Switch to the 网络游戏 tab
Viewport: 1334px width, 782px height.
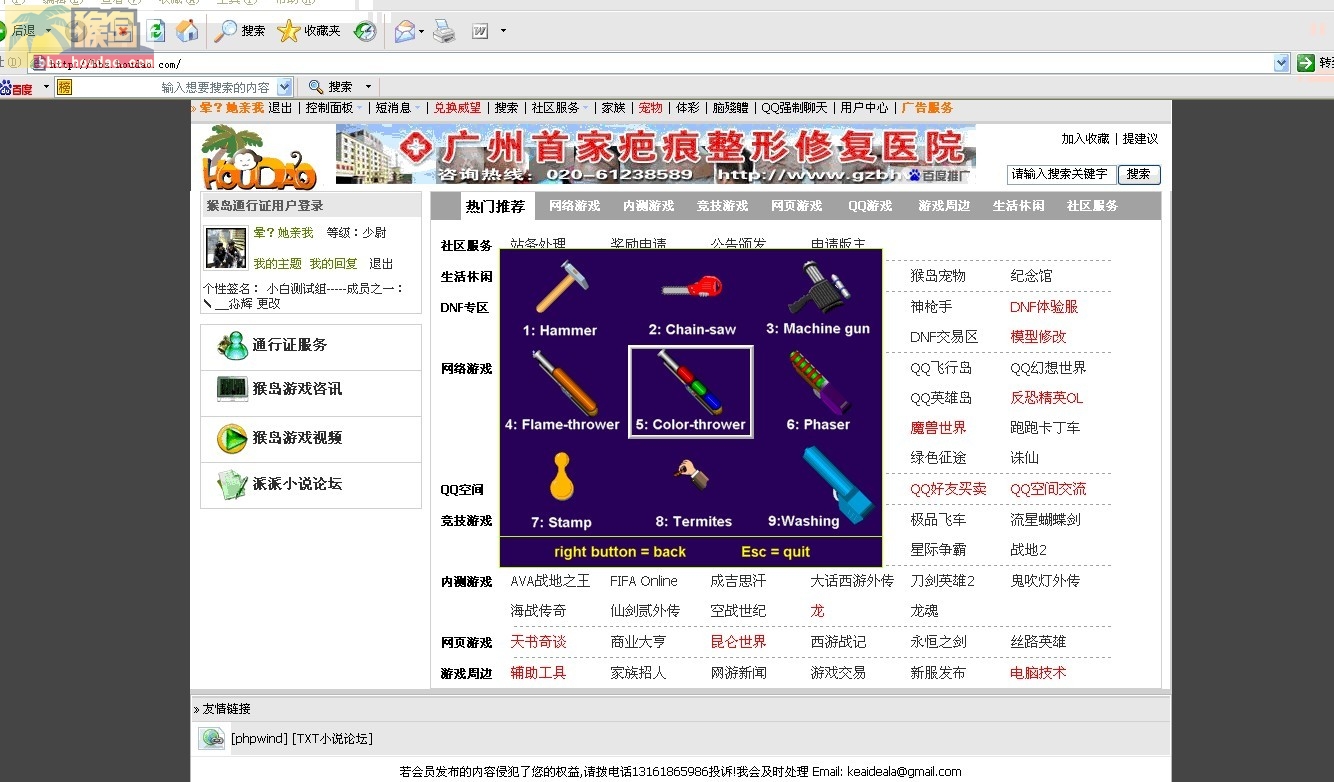pos(574,206)
